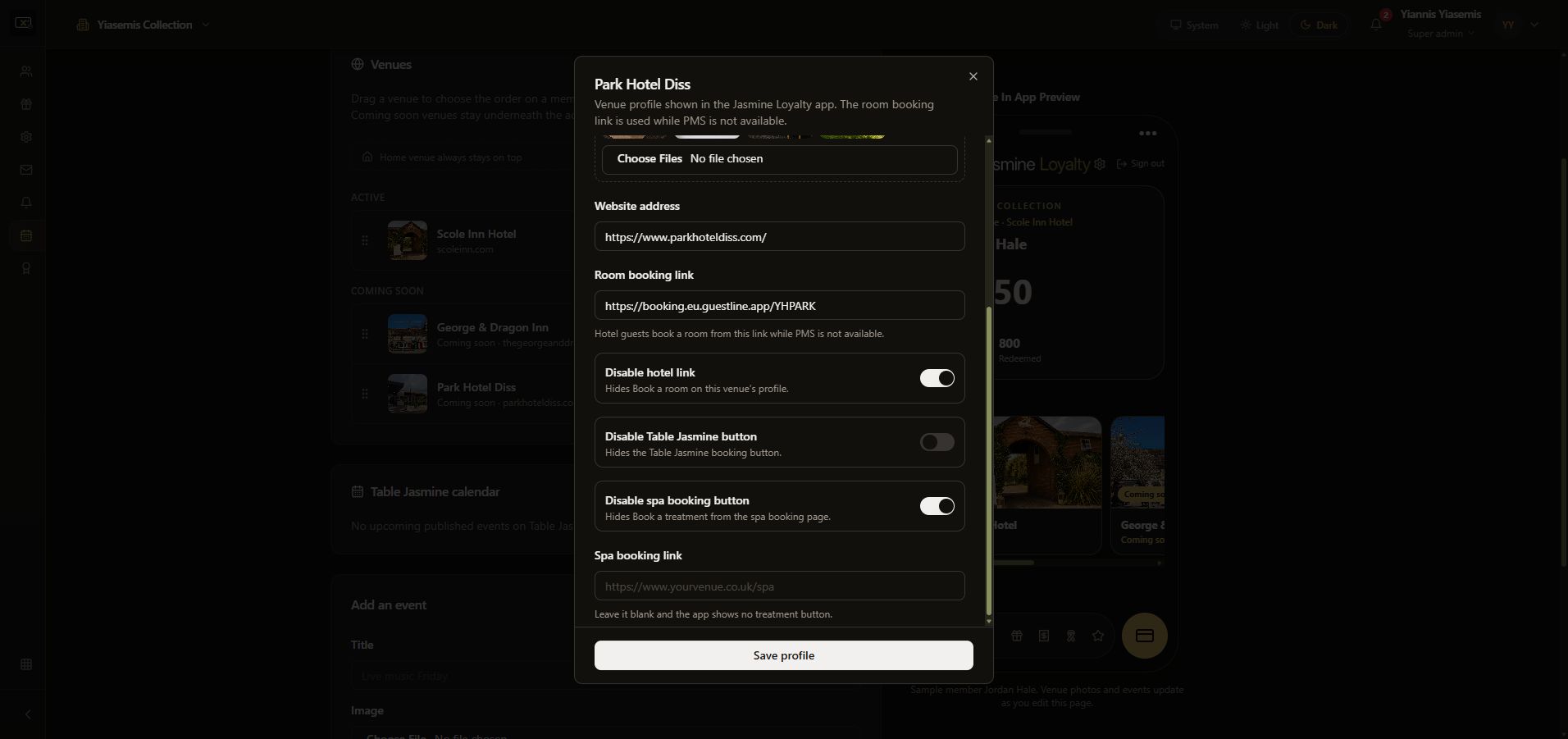Open the members icon in the sidebar
The image size is (1568, 739).
tap(26, 71)
